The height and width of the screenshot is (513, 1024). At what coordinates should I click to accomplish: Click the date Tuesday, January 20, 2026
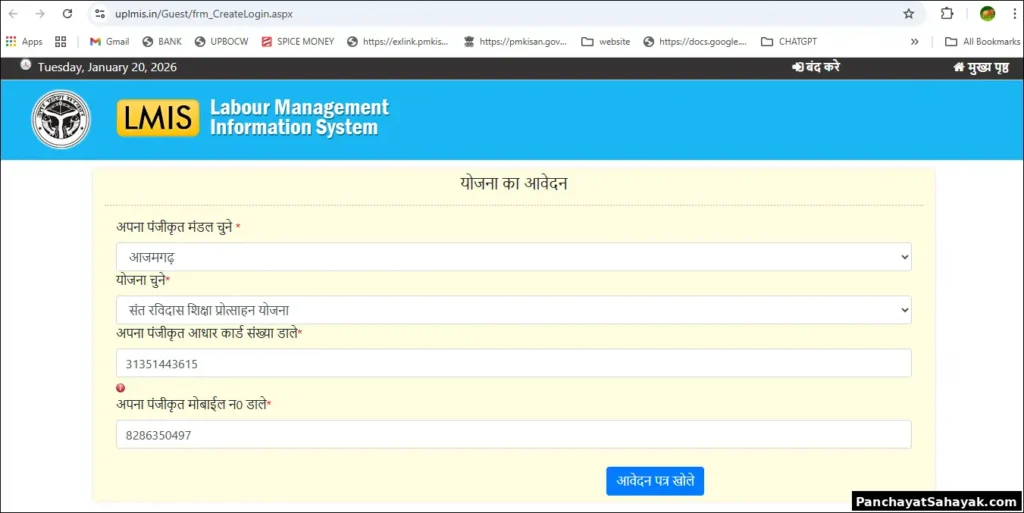(107, 67)
